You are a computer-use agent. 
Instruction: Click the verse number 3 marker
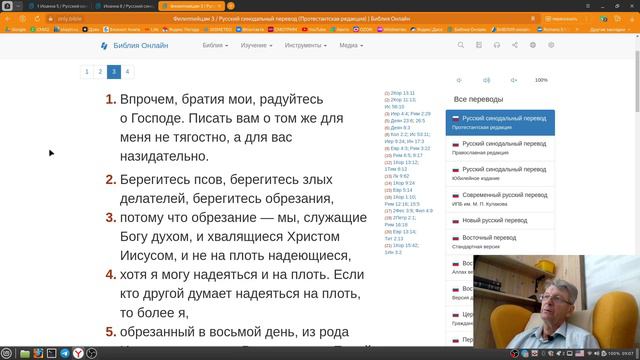111,218
